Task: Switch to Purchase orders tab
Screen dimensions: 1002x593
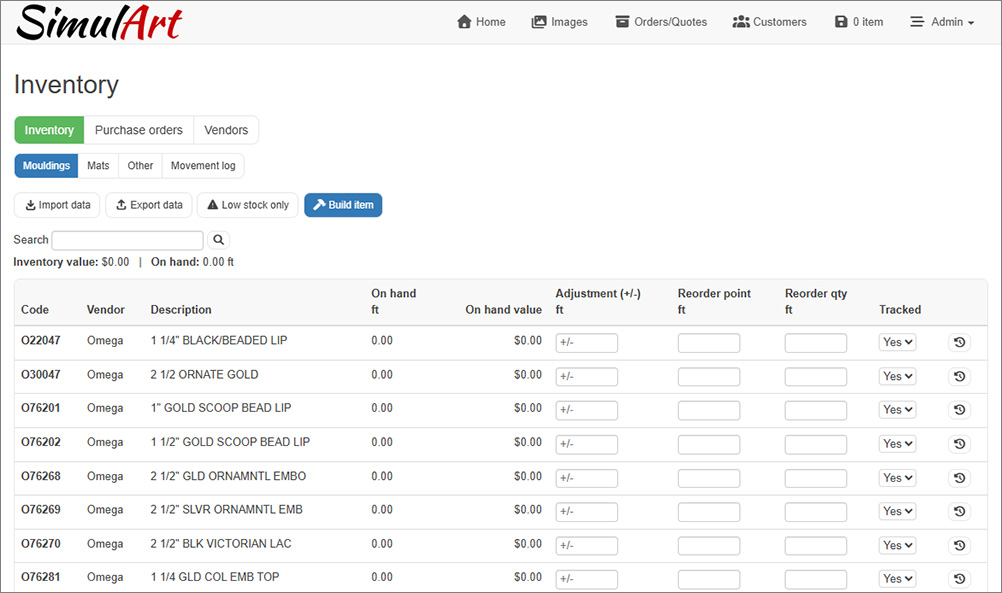Action: pos(139,130)
